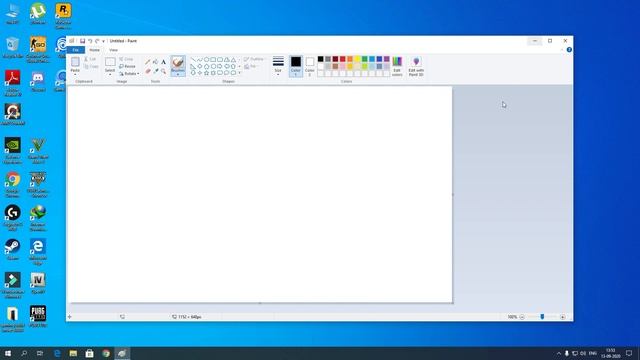Open Steam desktop shortcut
Screen dimensions: 640x360
[13, 249]
